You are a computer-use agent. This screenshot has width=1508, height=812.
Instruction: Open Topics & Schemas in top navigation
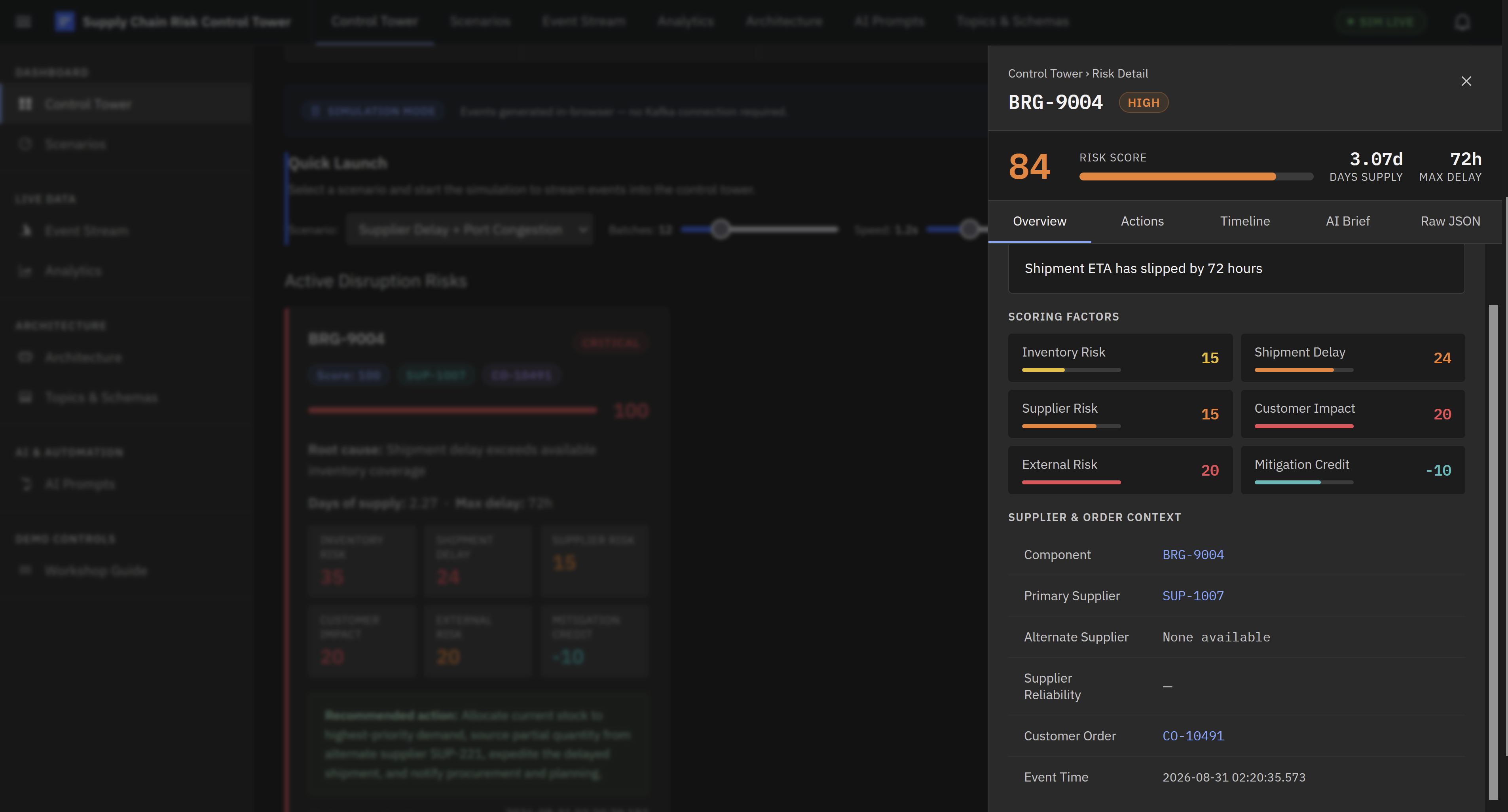(x=1012, y=22)
